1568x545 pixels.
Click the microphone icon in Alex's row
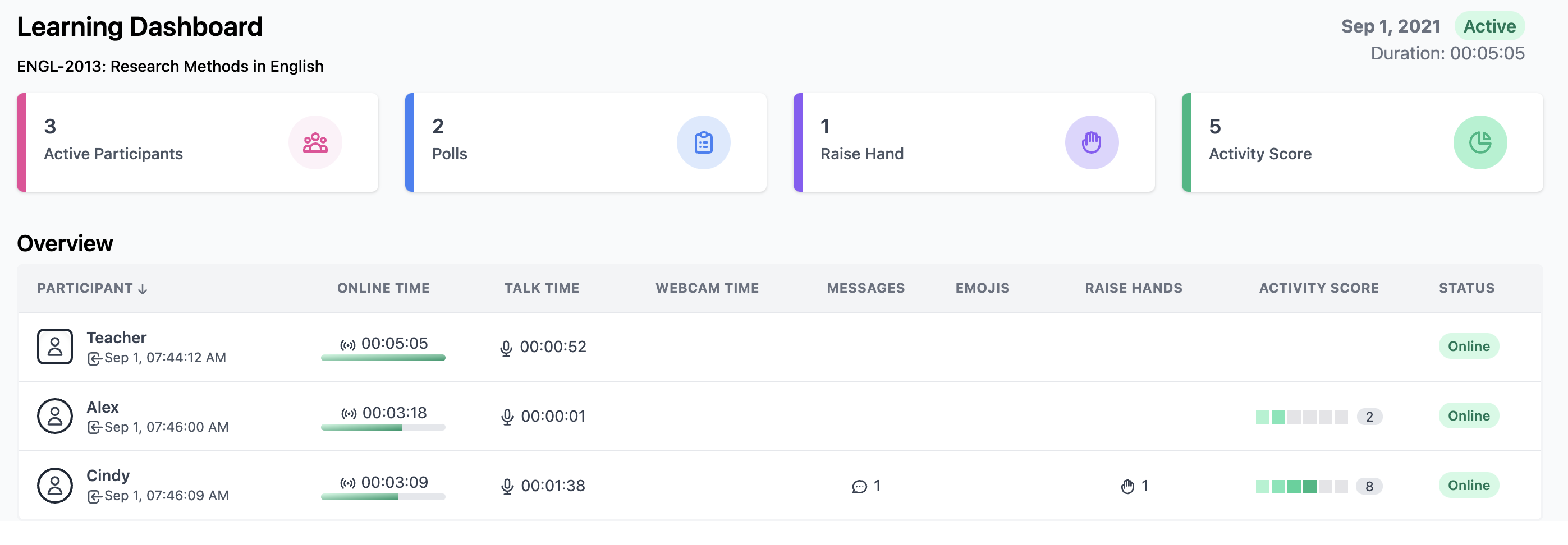click(x=507, y=417)
